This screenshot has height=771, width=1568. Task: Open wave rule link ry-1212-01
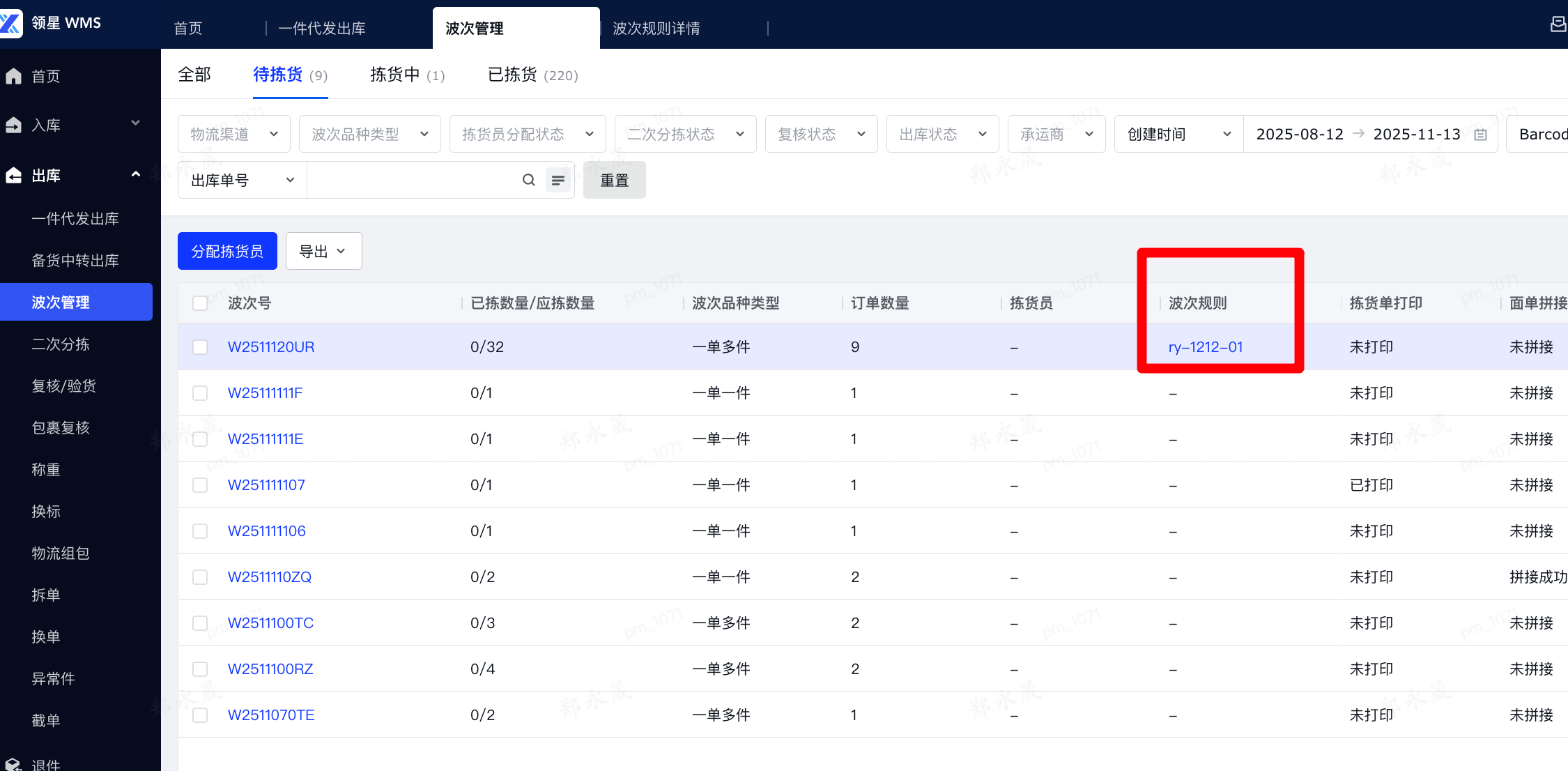coord(1205,347)
